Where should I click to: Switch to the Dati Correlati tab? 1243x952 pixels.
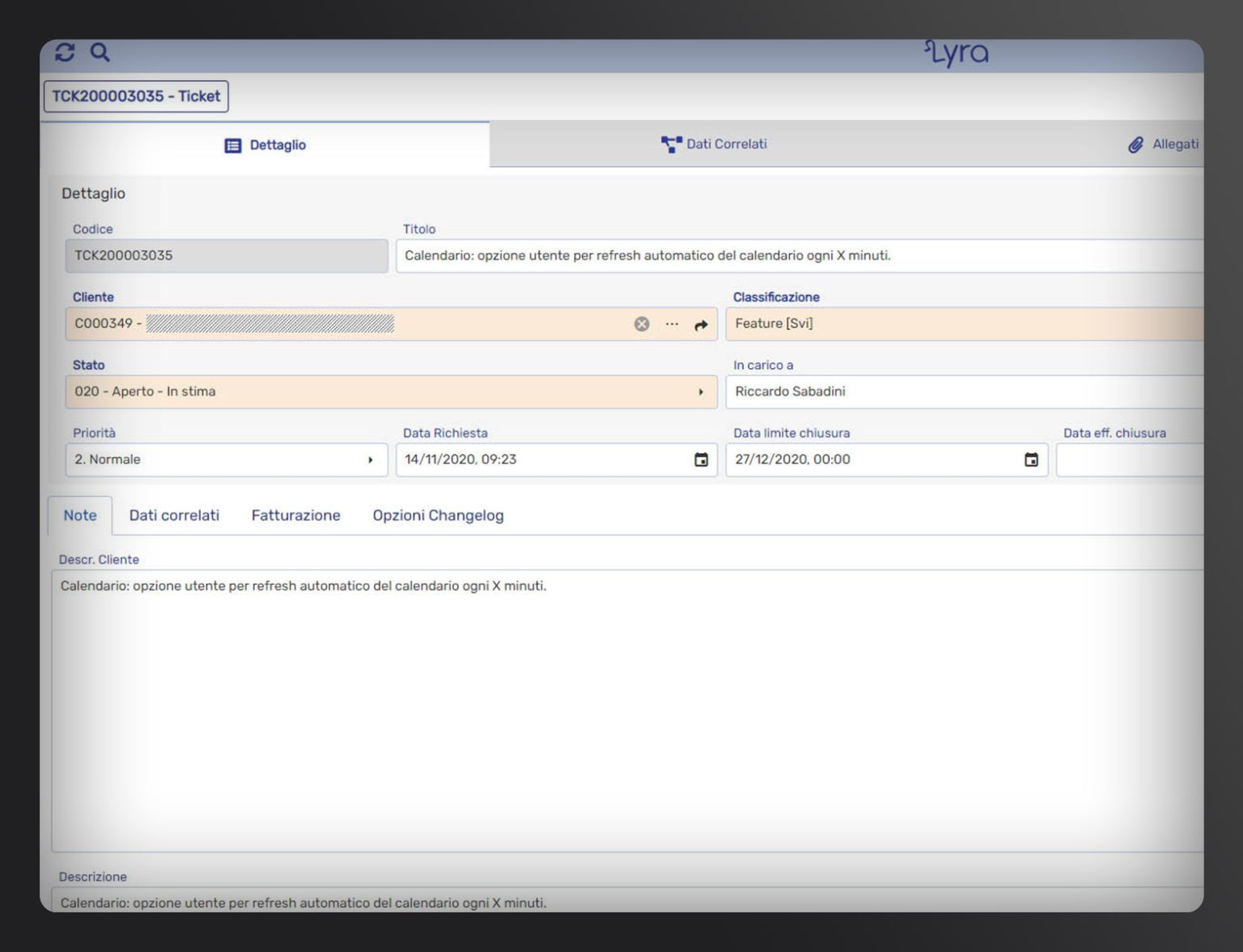tap(725, 144)
